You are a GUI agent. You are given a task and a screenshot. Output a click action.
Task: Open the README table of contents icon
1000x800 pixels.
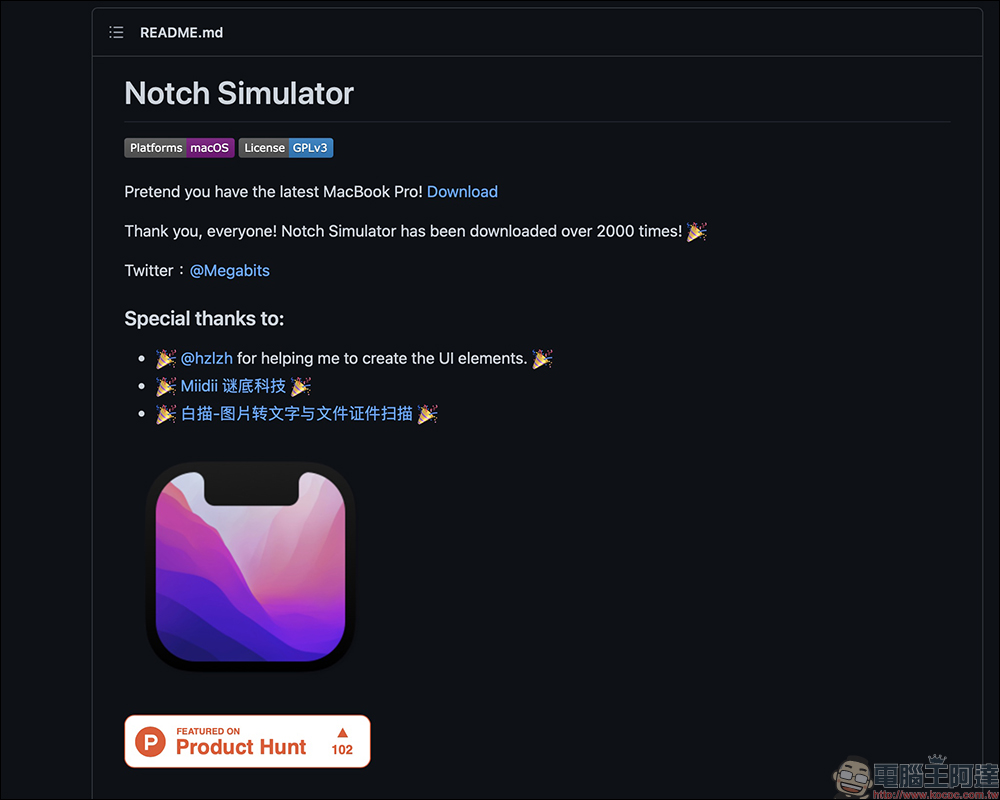(116, 33)
